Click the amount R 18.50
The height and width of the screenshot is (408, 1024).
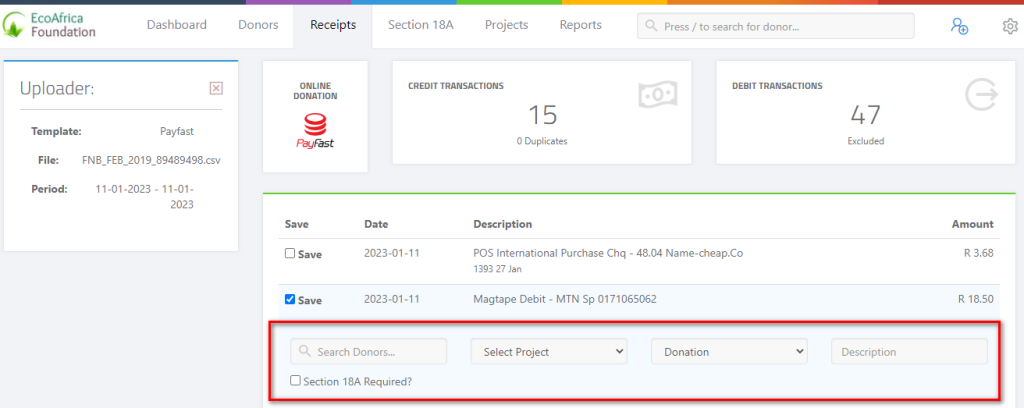(x=976, y=299)
